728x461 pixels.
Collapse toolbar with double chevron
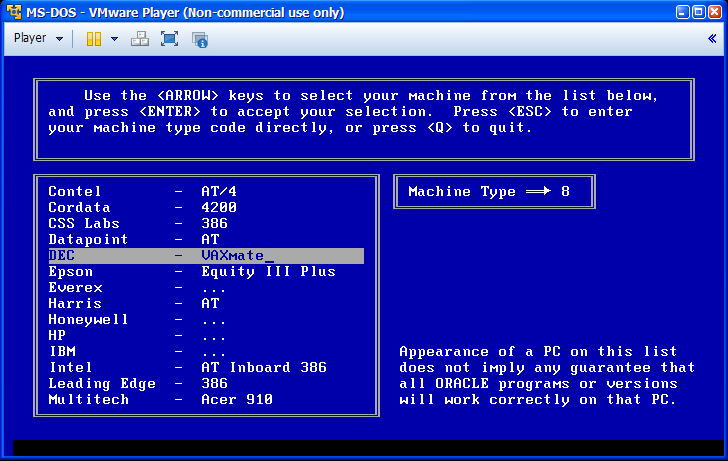[712, 39]
